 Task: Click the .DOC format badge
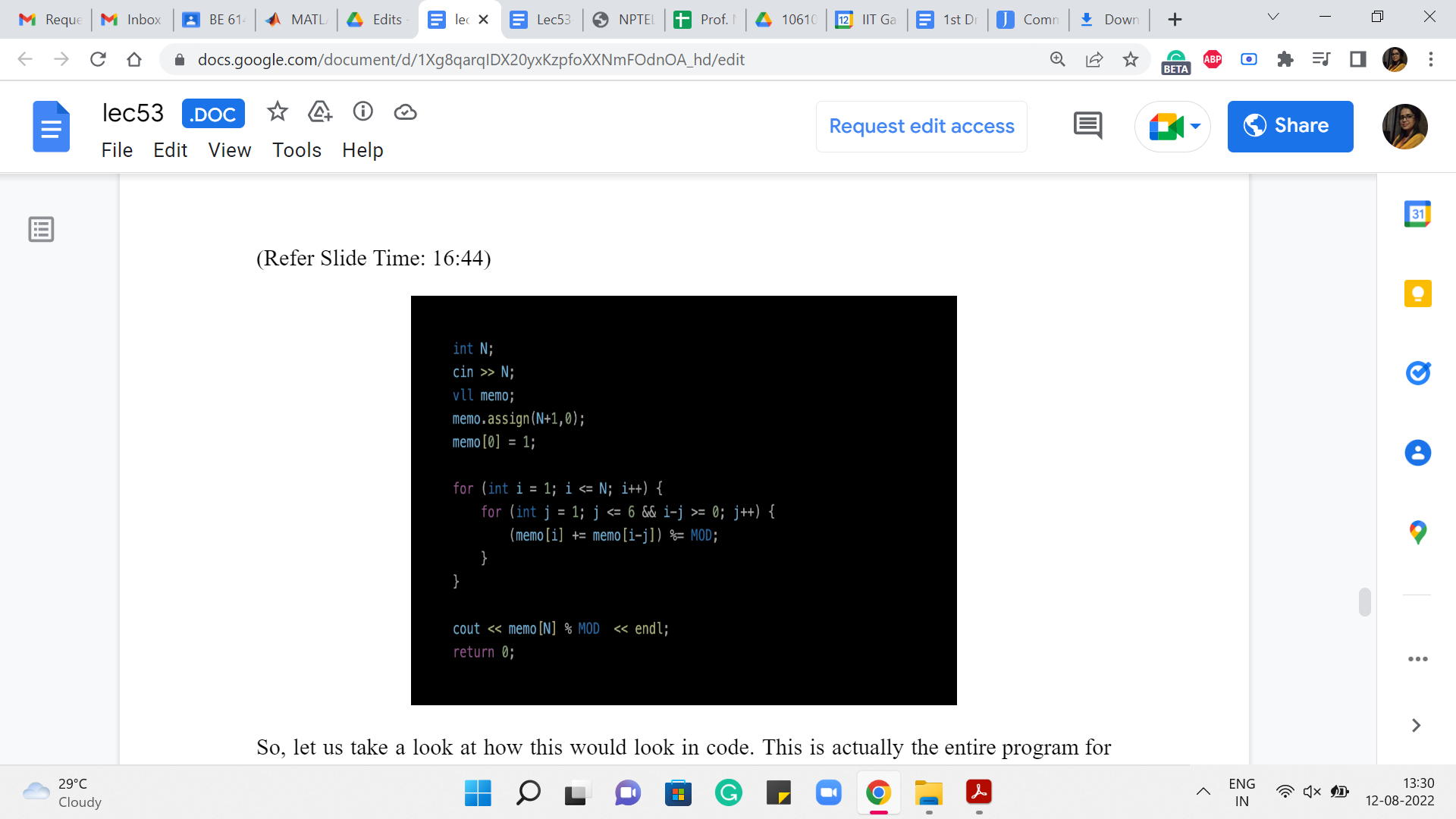[213, 114]
